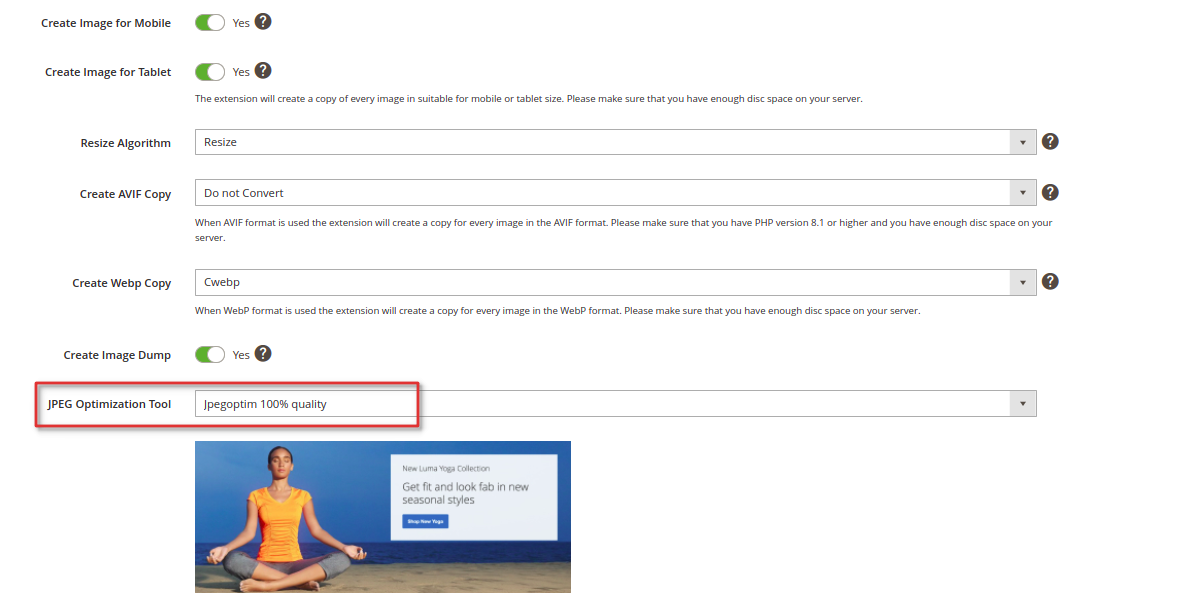Open the Create Webp Copy dropdown
This screenshot has width=1195, height=610.
pyautogui.click(x=615, y=282)
